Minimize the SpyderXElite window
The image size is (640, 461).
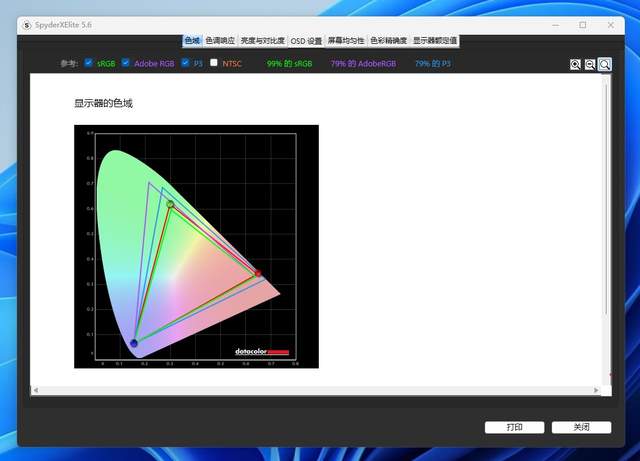pyautogui.click(x=556, y=25)
